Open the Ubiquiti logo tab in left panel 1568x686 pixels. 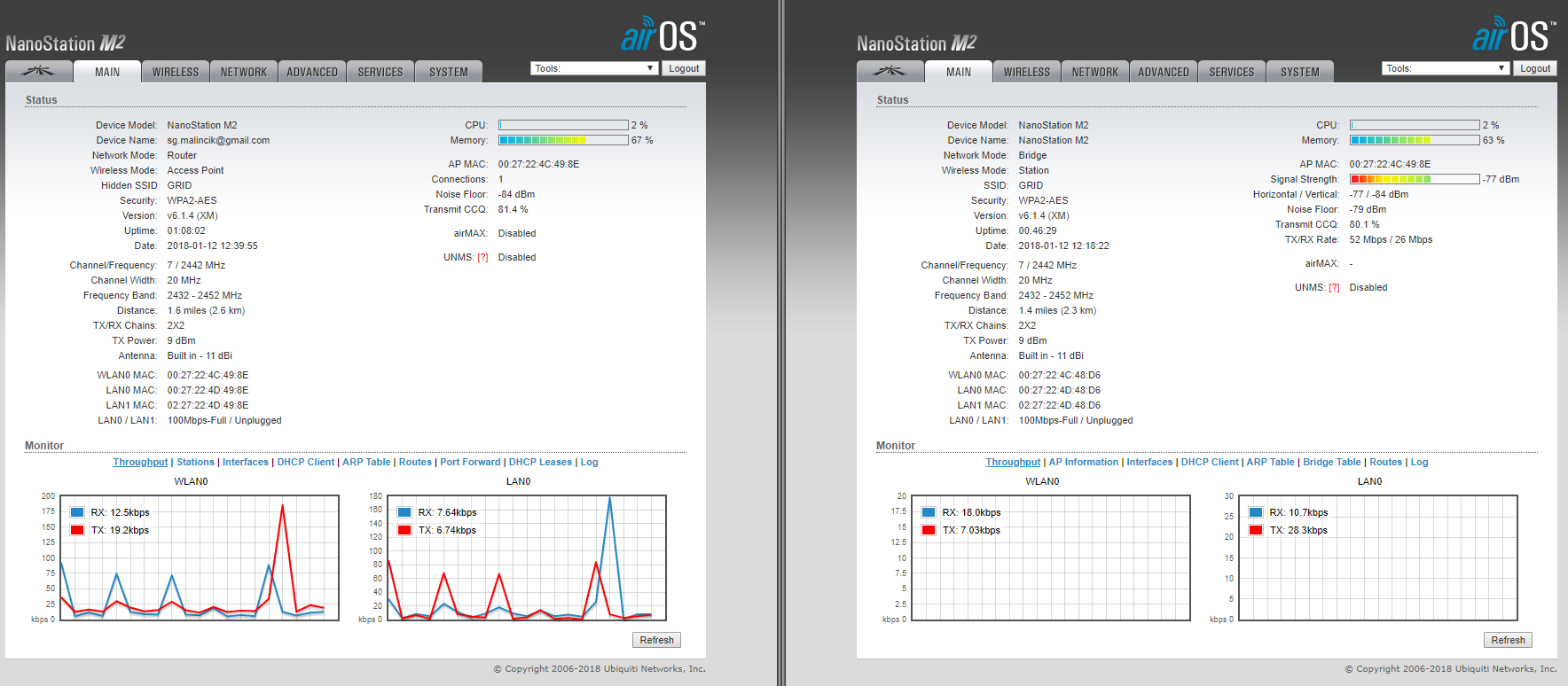click(38, 72)
